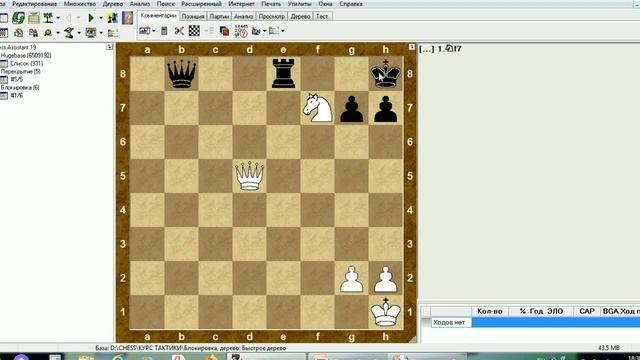The height and width of the screenshot is (360, 640).
Task: Select the #1/6 item
Action: coord(17,96)
